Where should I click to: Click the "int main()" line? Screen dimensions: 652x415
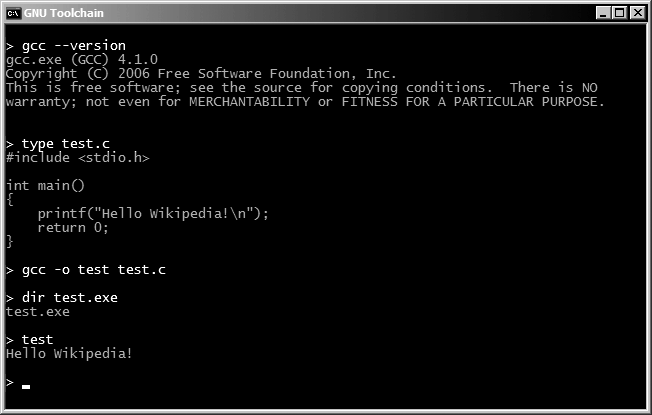(46, 186)
